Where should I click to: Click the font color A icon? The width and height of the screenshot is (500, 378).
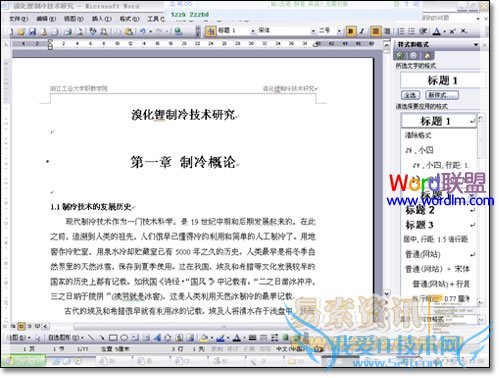tap(437, 31)
